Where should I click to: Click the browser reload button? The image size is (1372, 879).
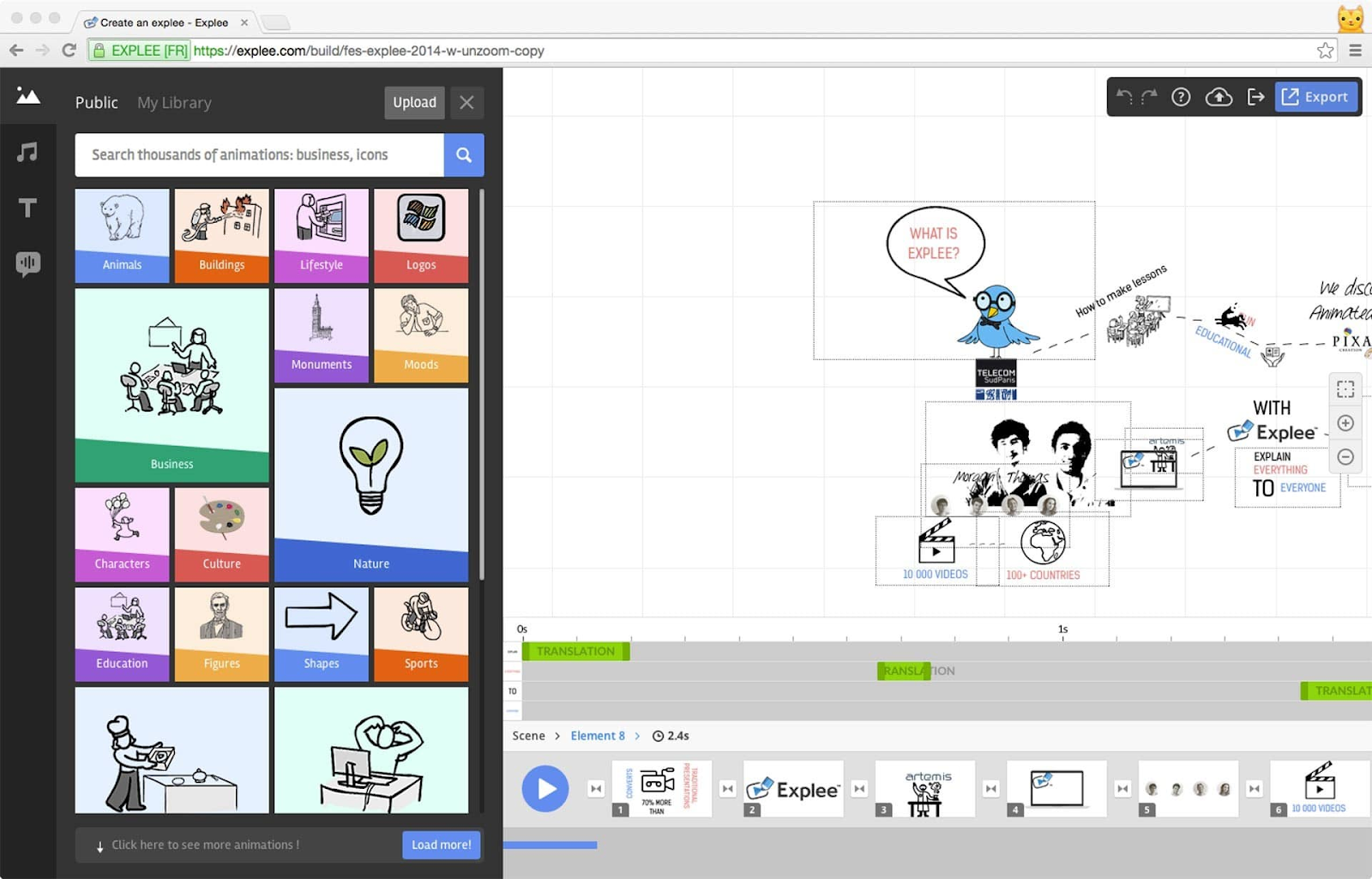pos(69,51)
